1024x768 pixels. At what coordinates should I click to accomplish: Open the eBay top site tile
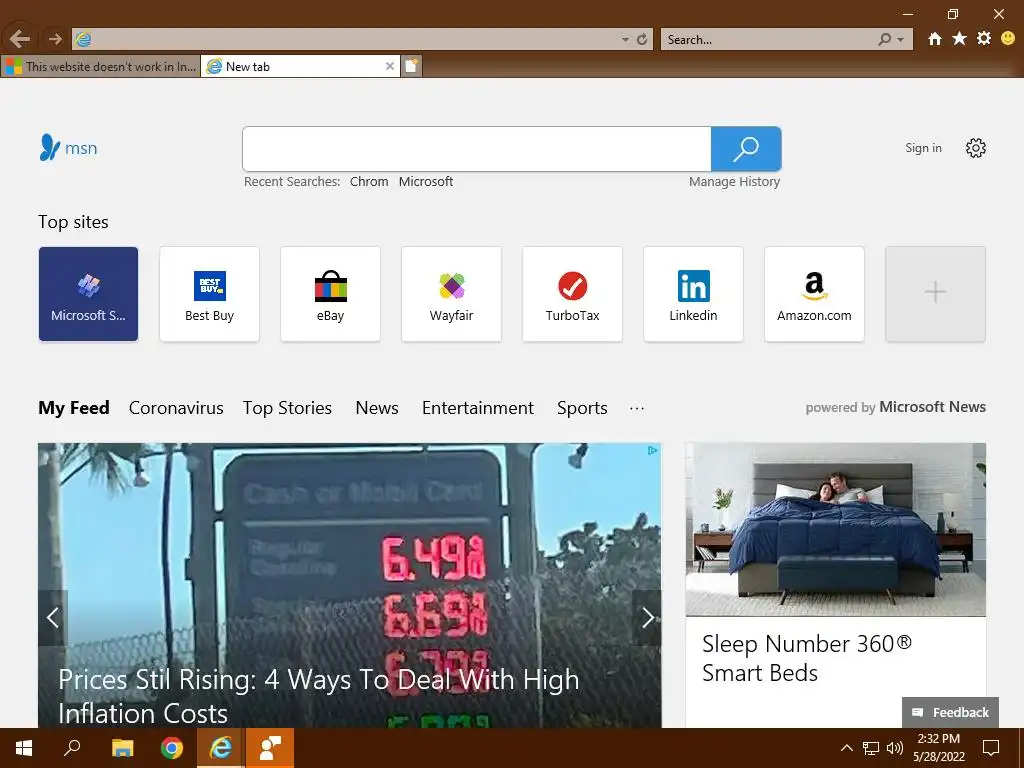[x=330, y=294]
